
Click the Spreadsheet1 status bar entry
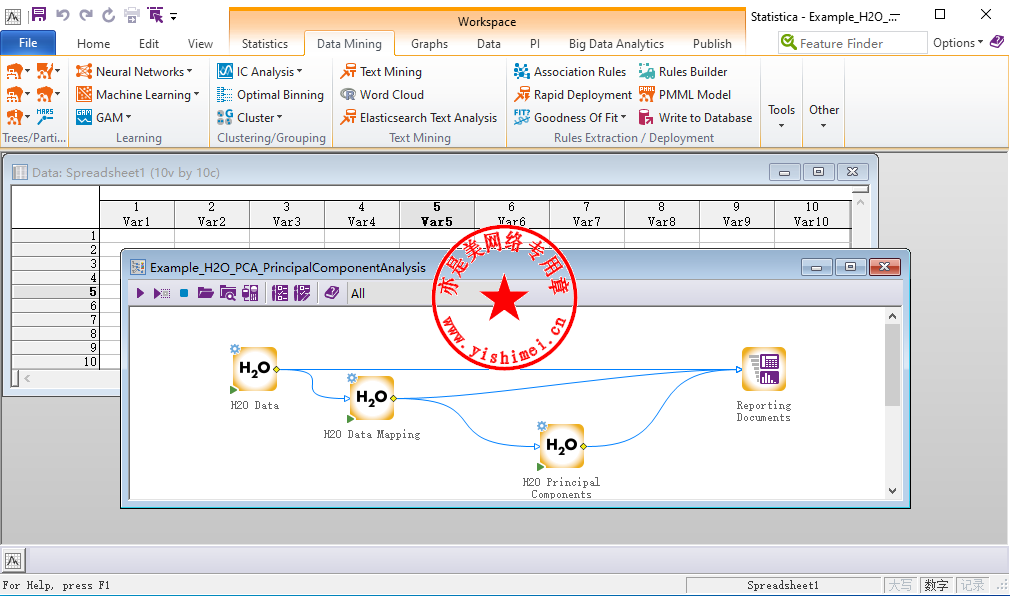click(x=783, y=585)
